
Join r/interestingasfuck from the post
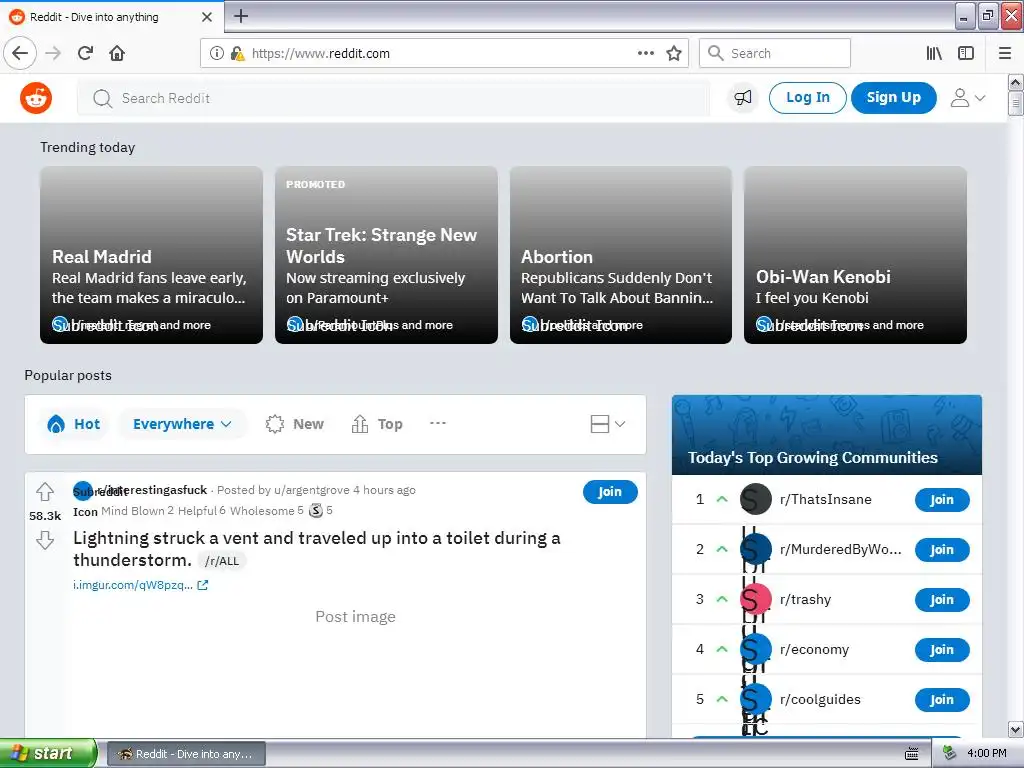[x=610, y=492]
